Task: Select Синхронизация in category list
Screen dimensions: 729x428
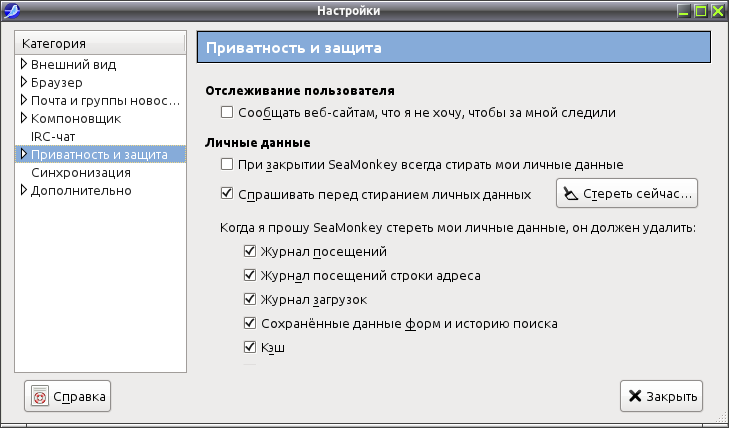Action: pos(81,172)
